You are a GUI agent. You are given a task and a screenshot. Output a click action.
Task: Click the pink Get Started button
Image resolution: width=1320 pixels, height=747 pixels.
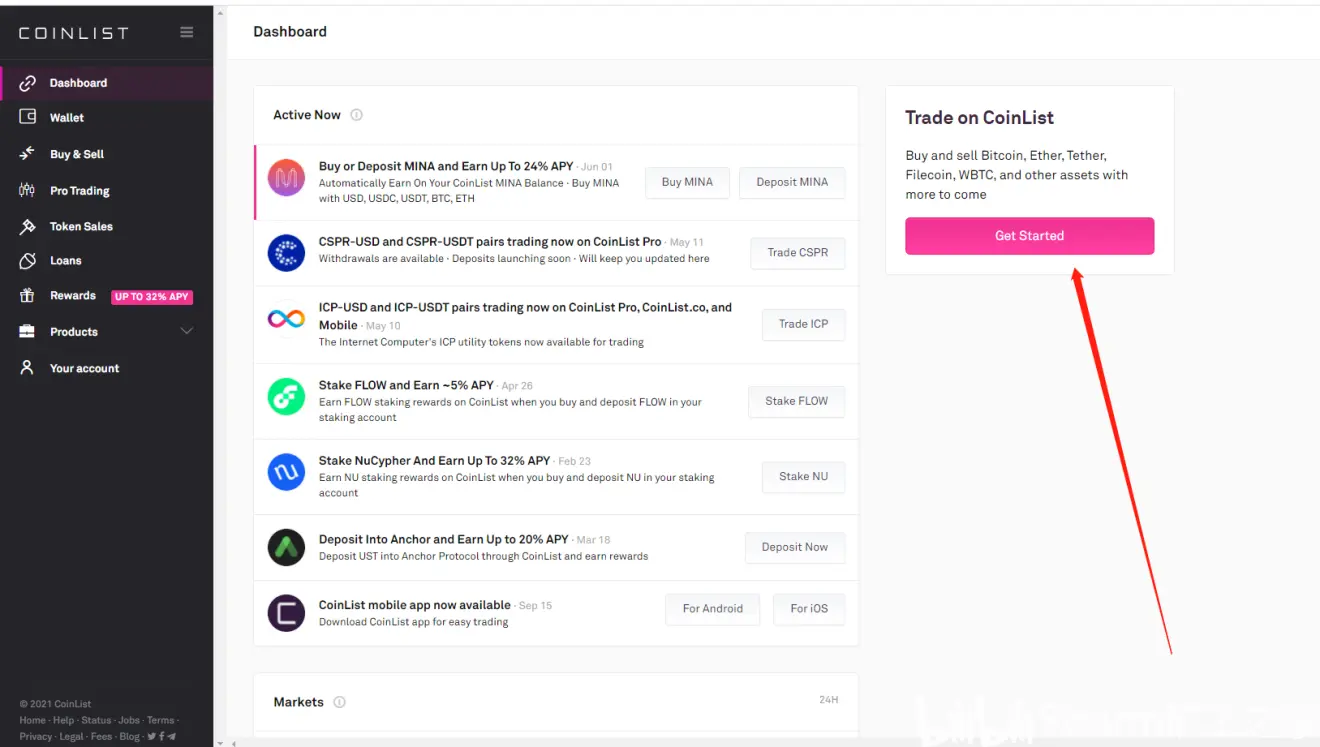1029,236
